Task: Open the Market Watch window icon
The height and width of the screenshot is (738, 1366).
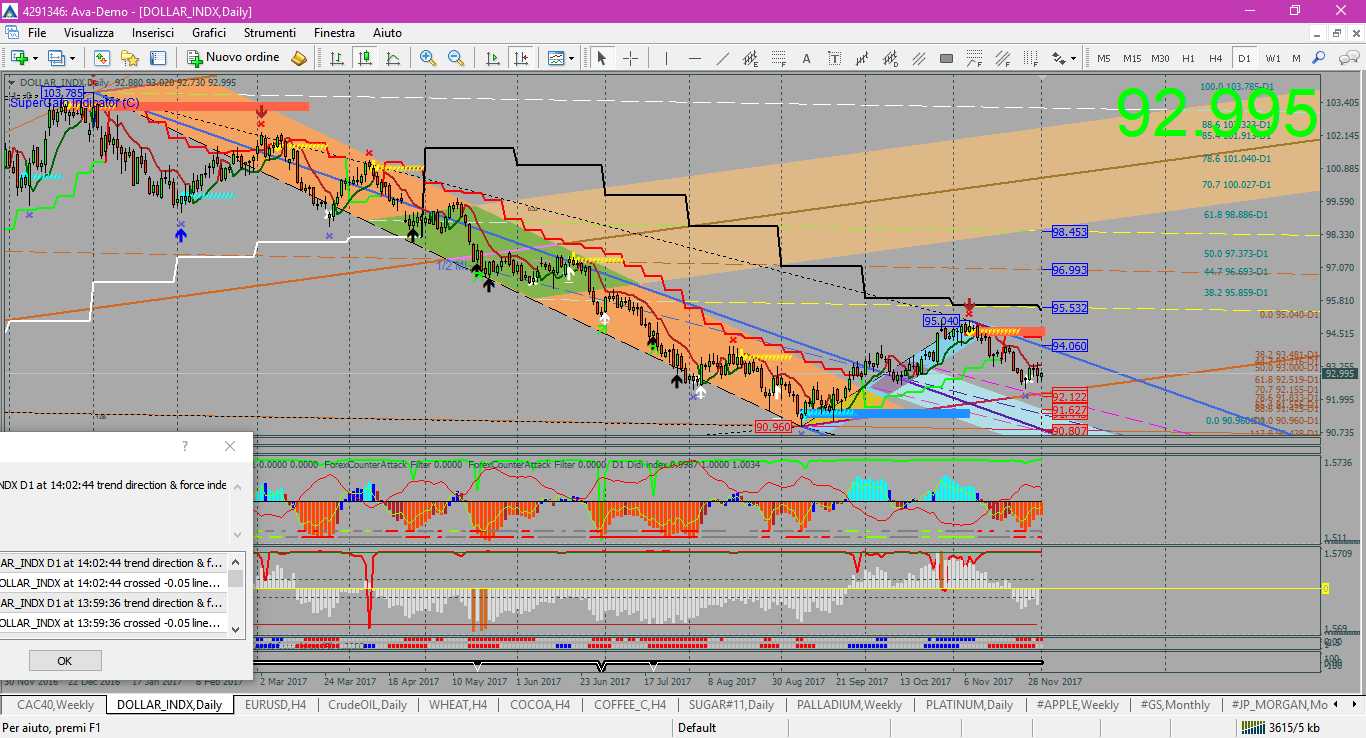Action: pos(102,58)
